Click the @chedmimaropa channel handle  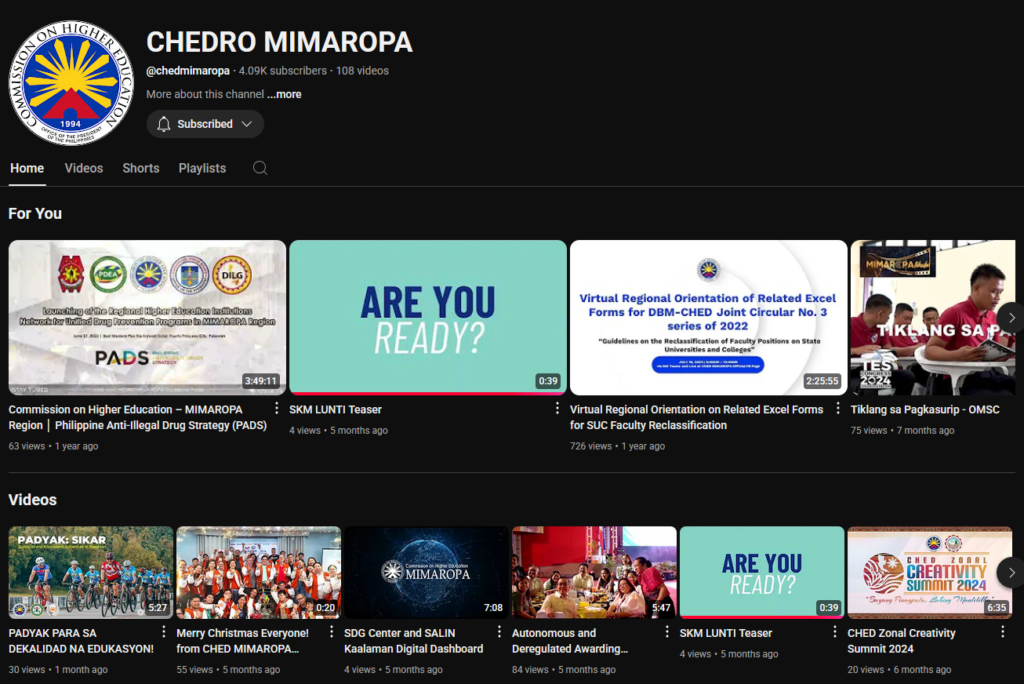[188, 71]
